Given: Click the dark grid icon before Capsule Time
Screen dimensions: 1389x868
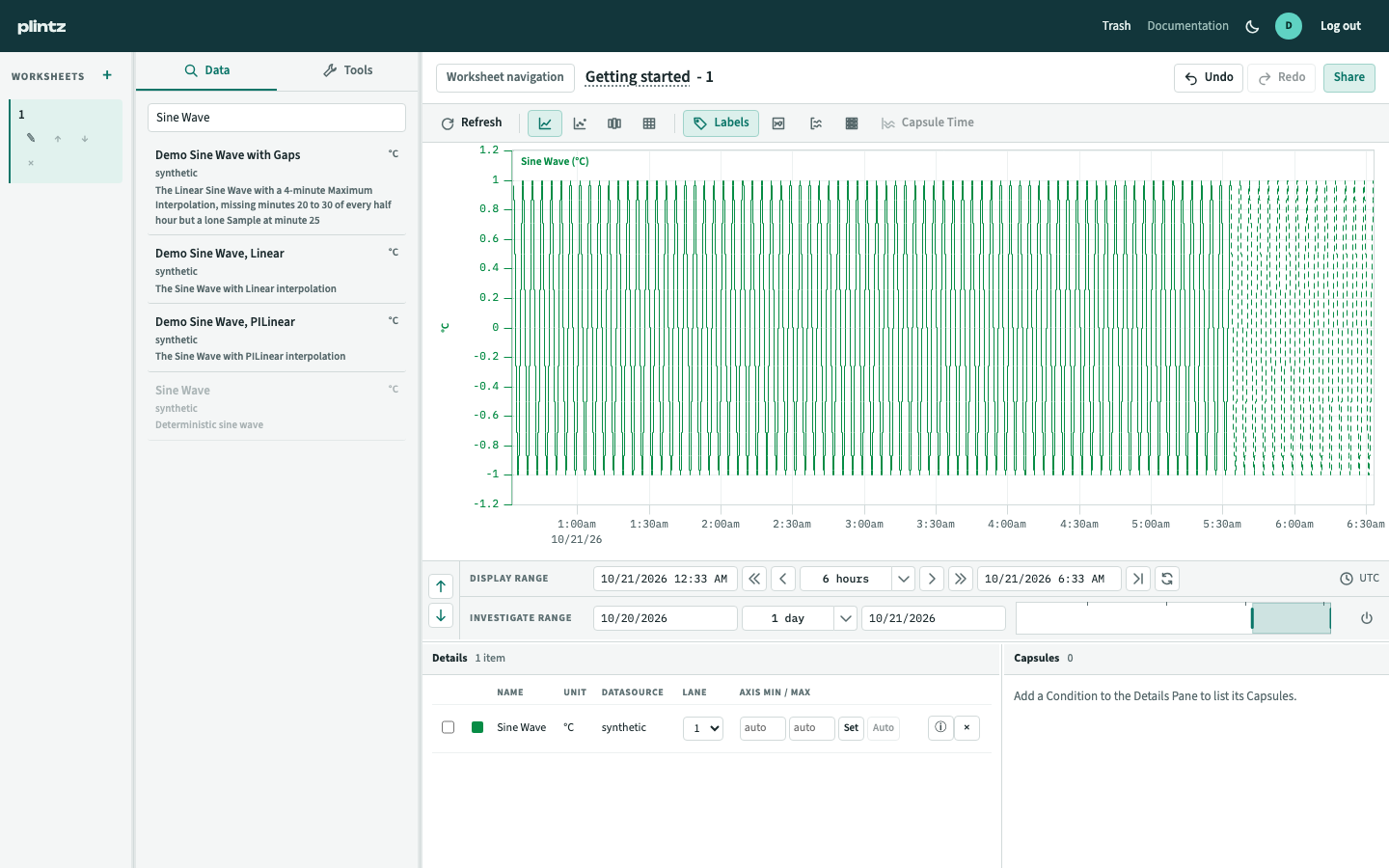Looking at the screenshot, I should (852, 123).
